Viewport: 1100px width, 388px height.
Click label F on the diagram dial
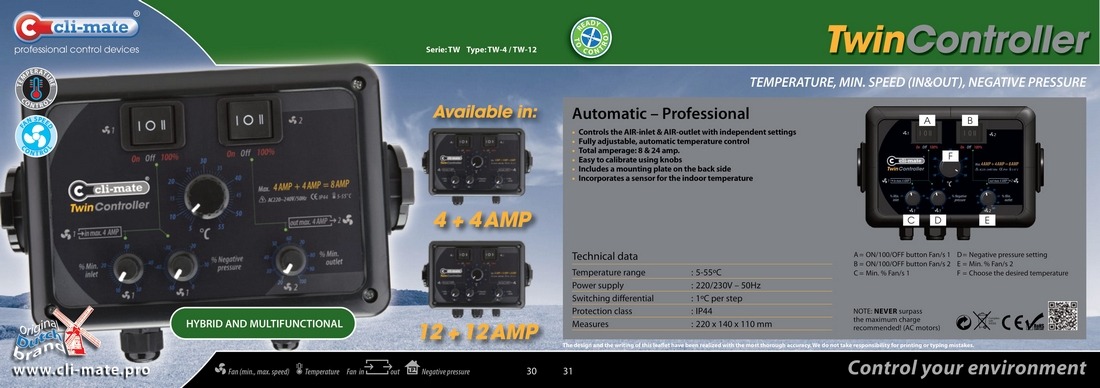(950, 156)
